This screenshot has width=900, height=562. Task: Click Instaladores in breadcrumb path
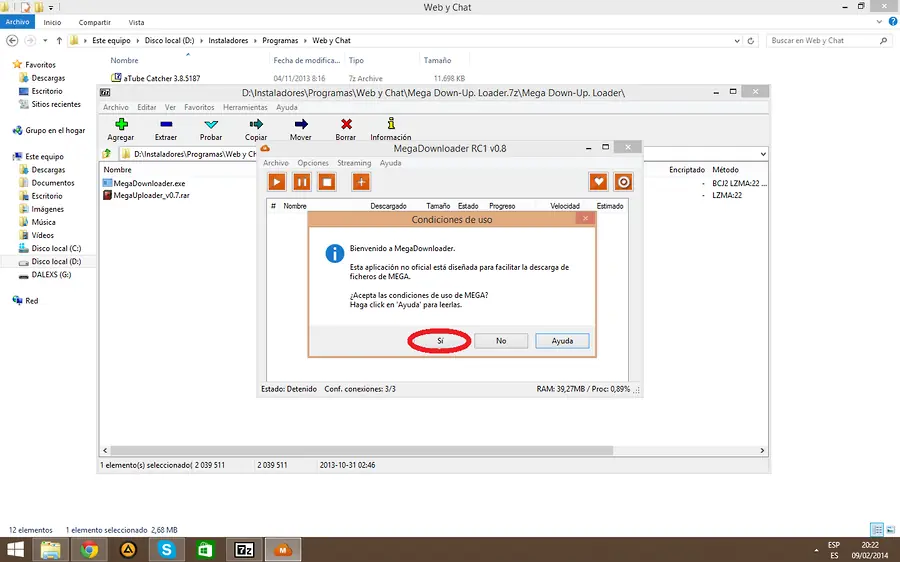pyautogui.click(x=228, y=41)
